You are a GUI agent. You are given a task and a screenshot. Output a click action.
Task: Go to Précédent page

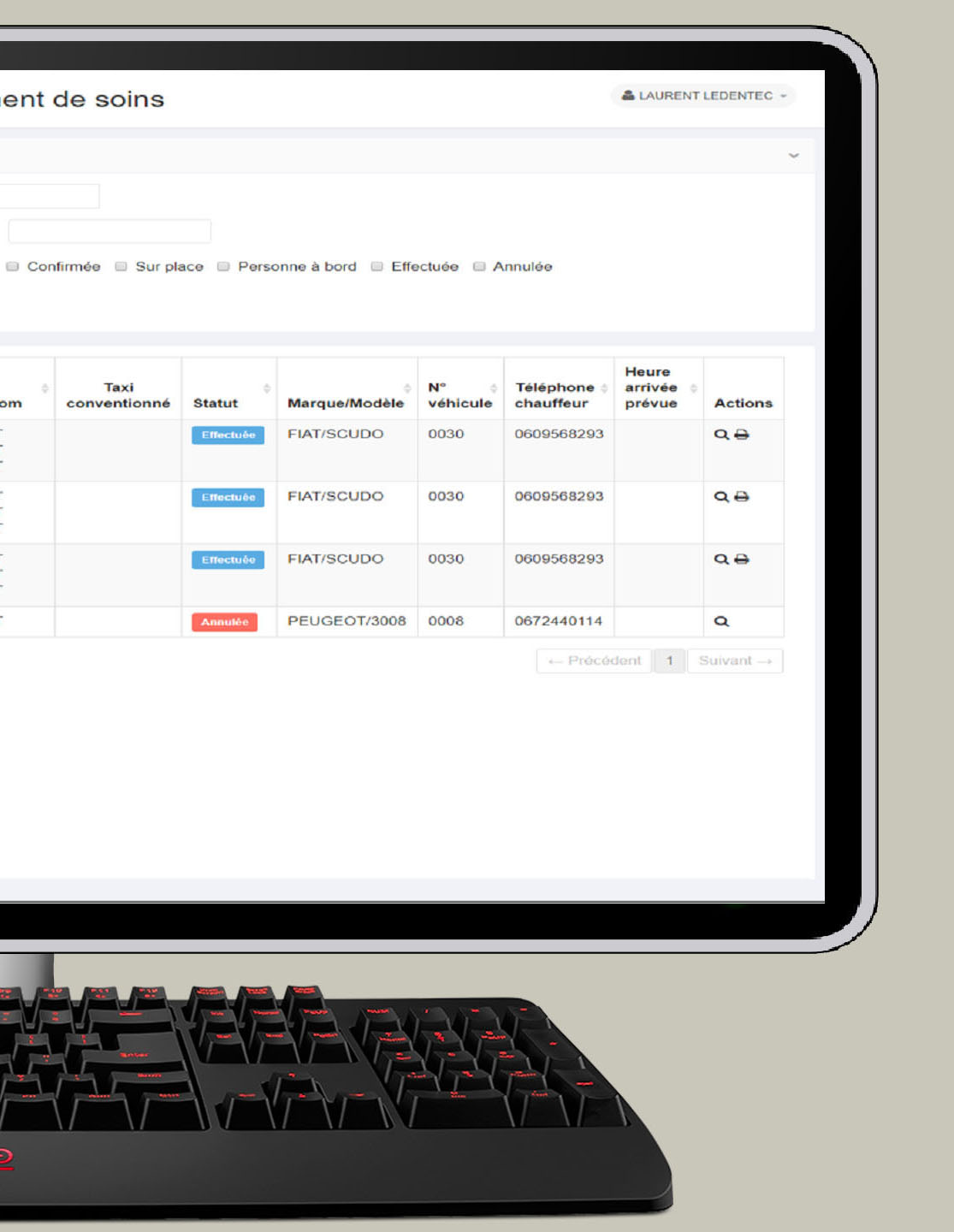point(594,660)
